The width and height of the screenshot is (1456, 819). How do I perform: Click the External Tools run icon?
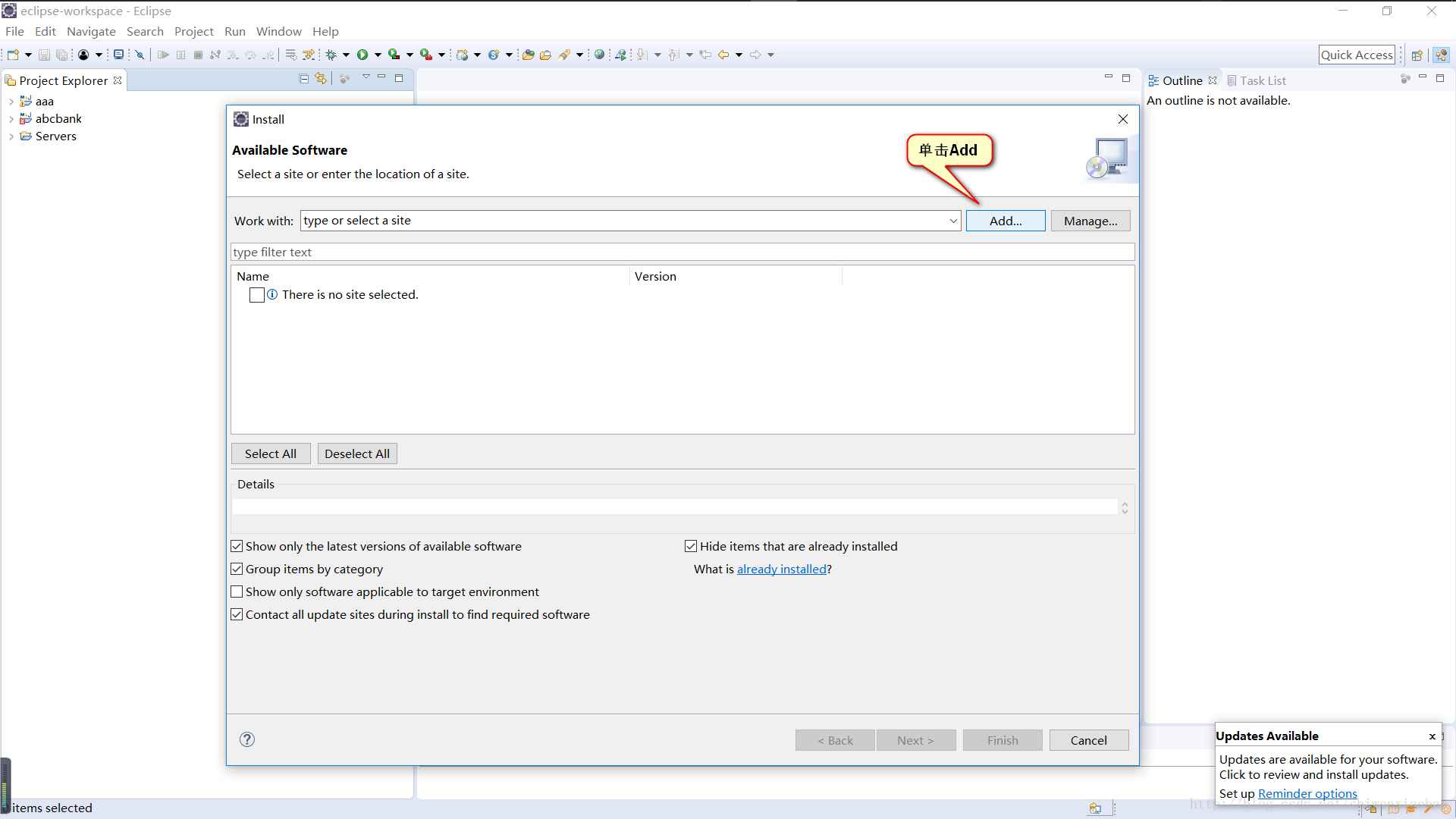(x=426, y=55)
